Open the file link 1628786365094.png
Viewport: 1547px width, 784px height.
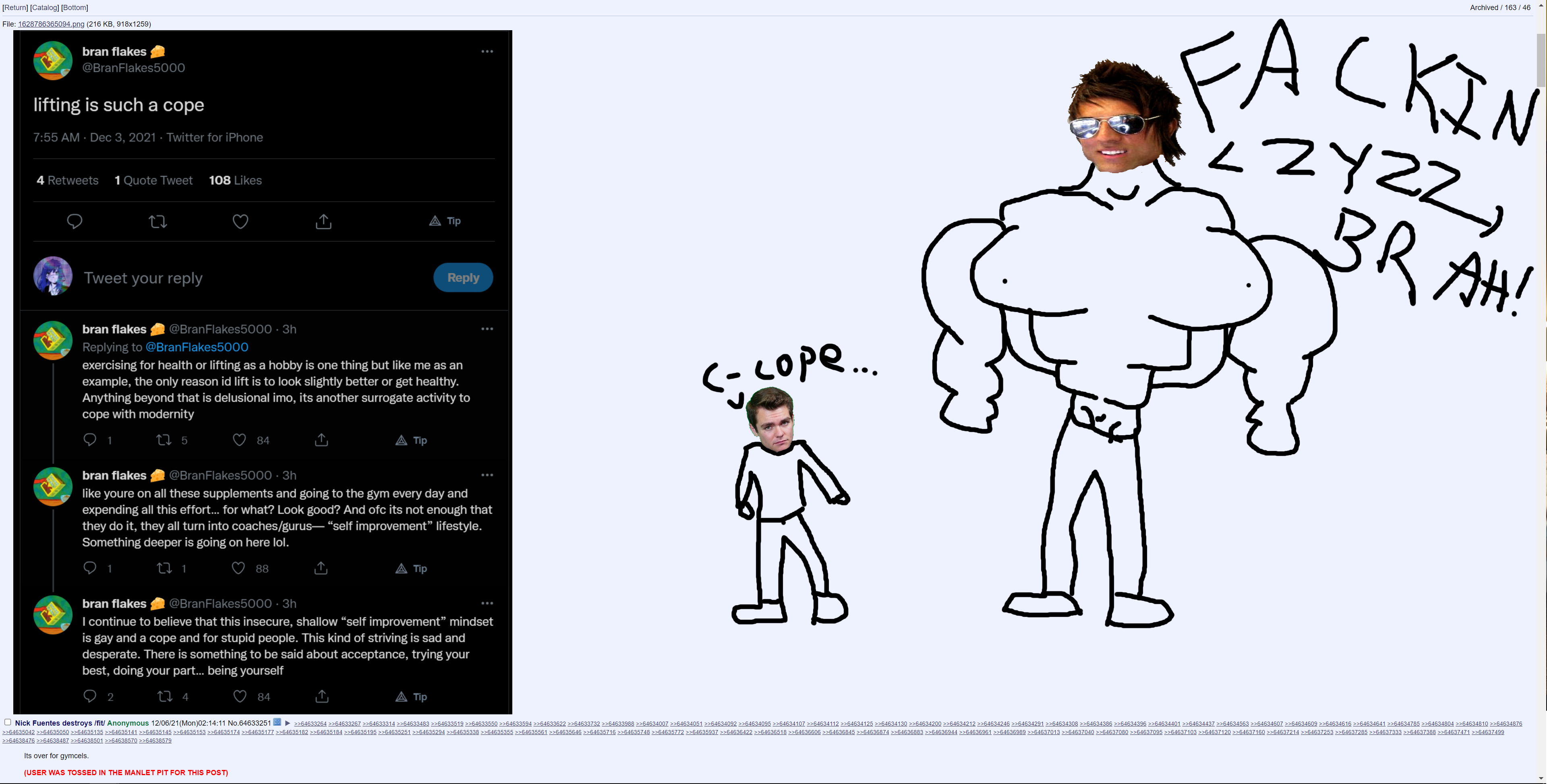point(51,24)
